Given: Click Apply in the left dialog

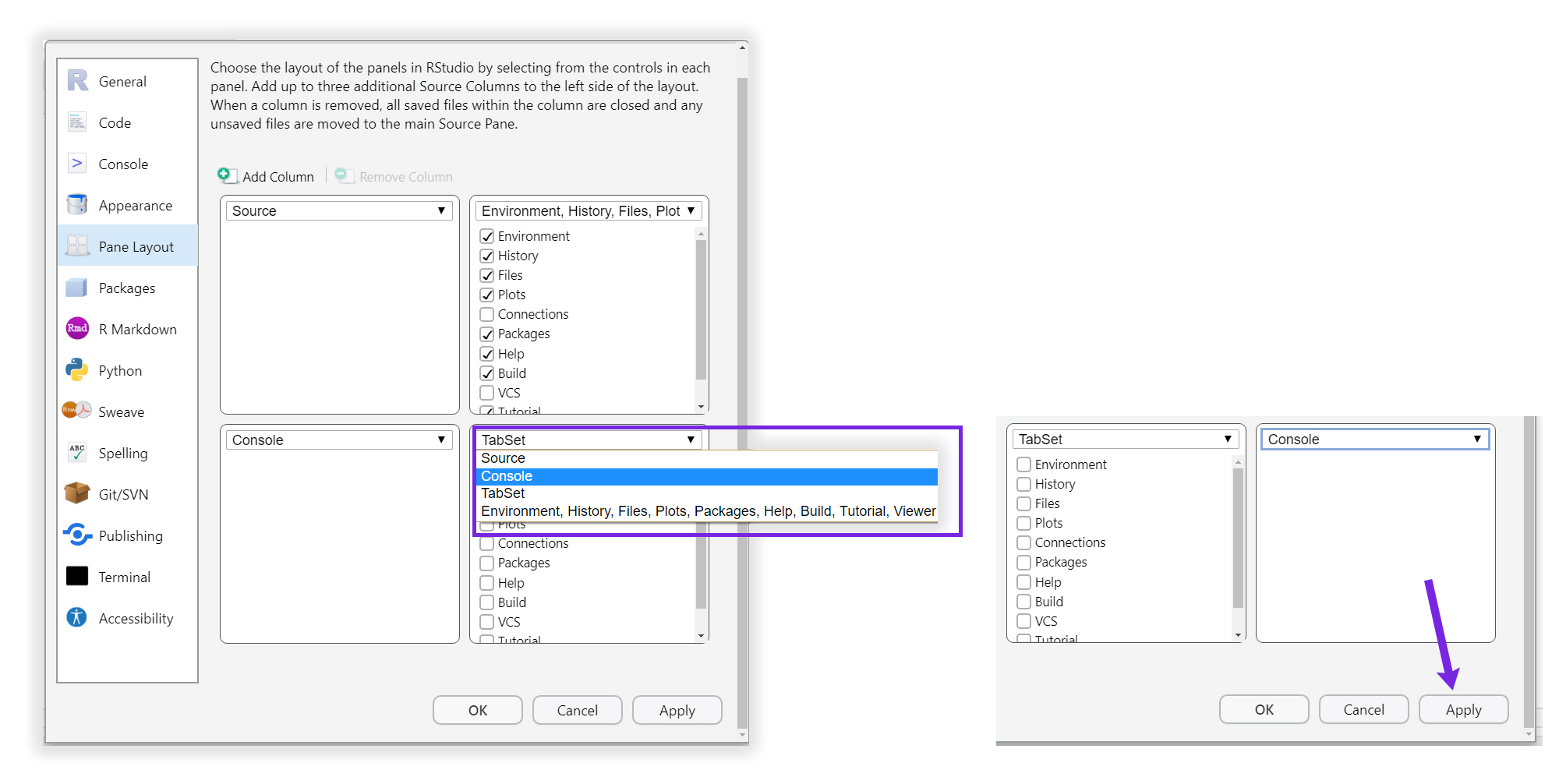Looking at the screenshot, I should click(677, 710).
